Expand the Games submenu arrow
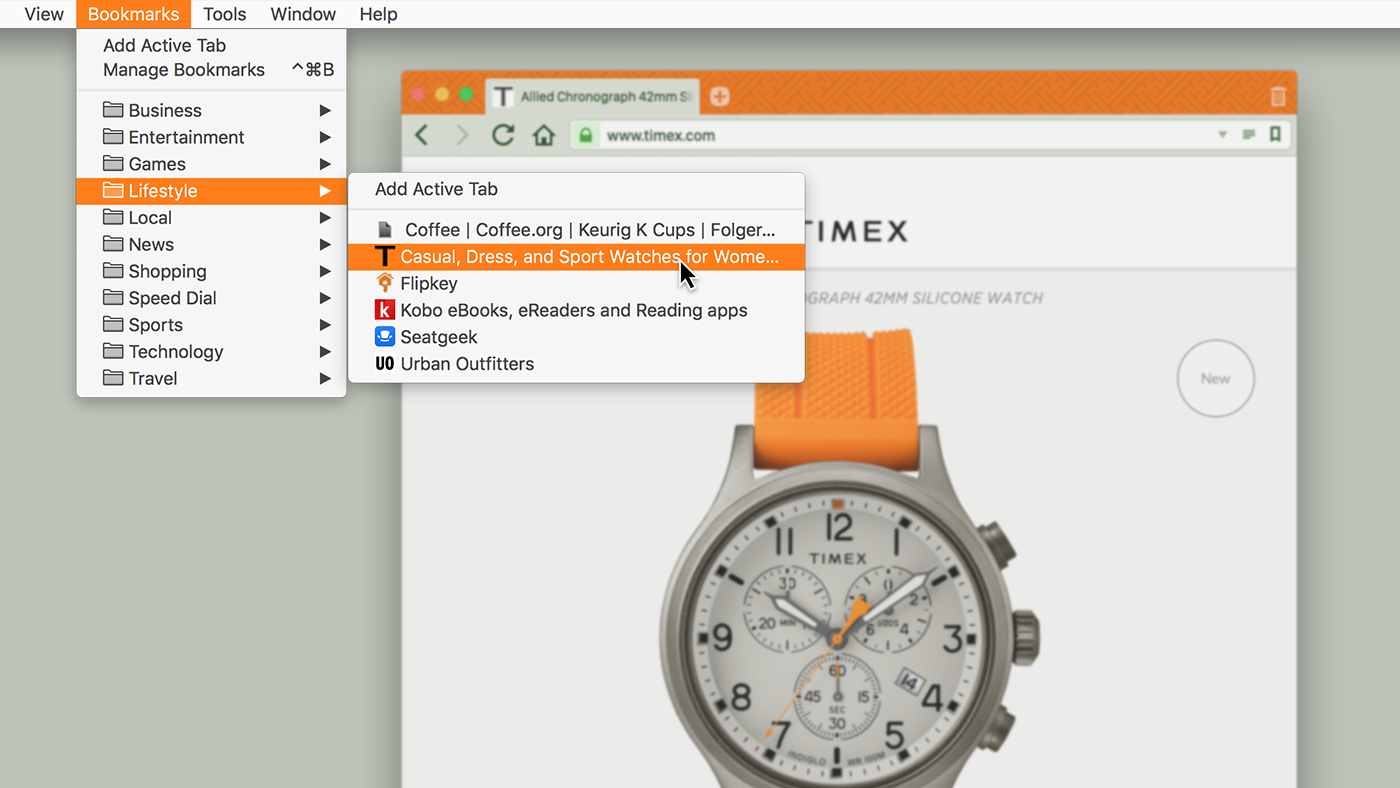This screenshot has height=788, width=1400. (325, 164)
